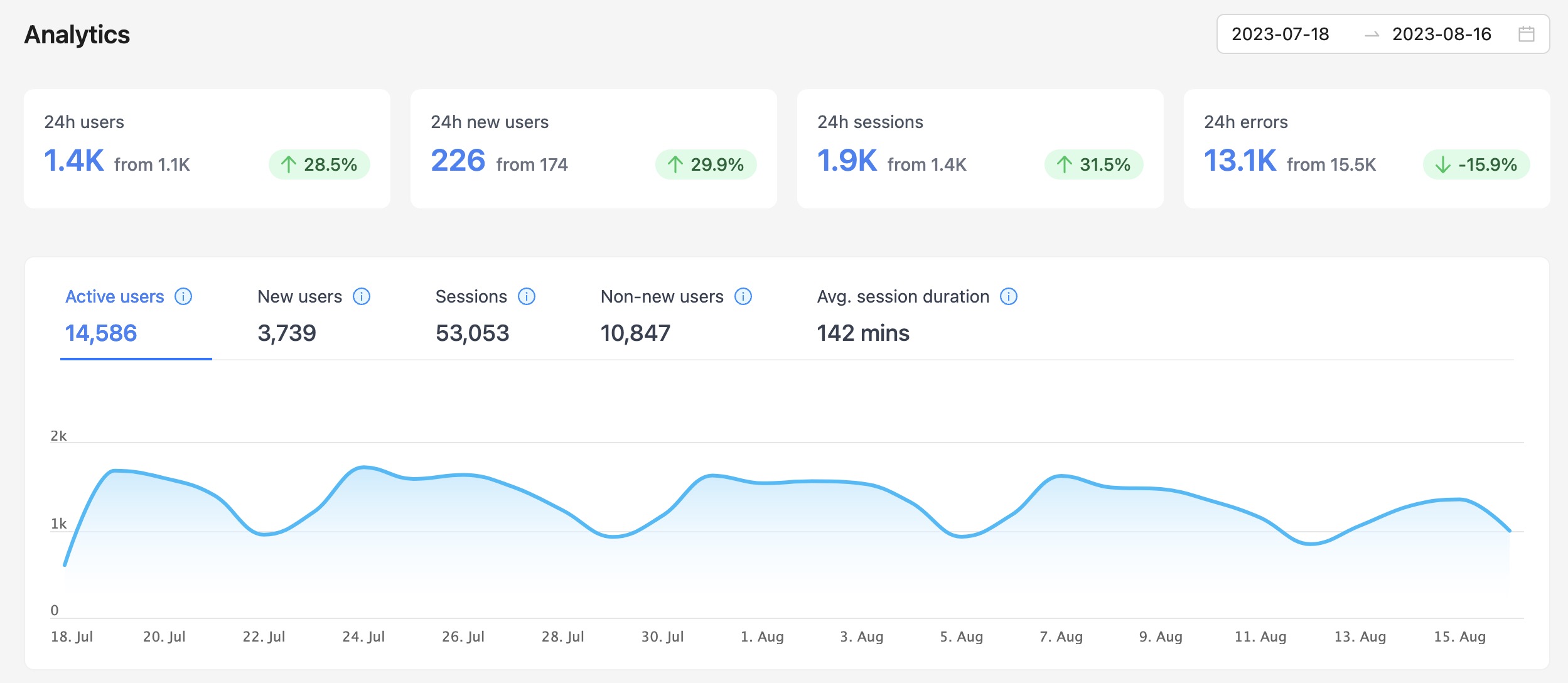The image size is (1568, 683).
Task: Click the Sessions info icon
Action: click(x=527, y=296)
